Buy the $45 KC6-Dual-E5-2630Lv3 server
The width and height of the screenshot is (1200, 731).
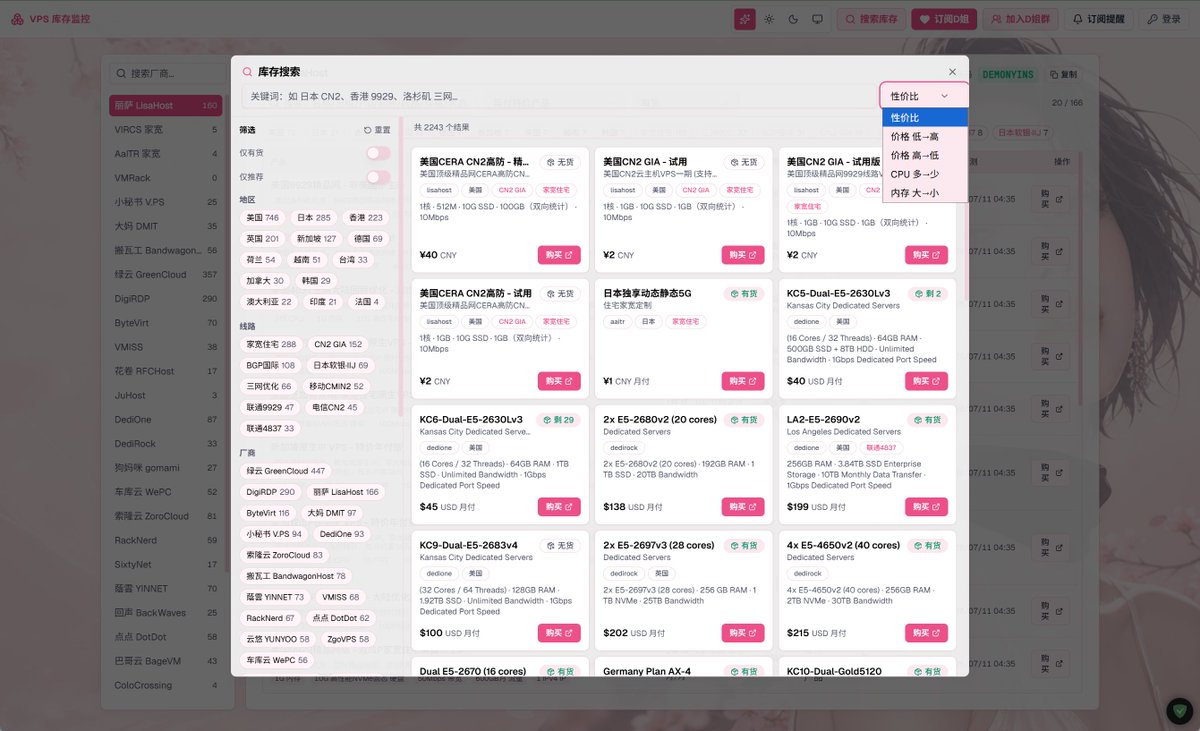(559, 507)
